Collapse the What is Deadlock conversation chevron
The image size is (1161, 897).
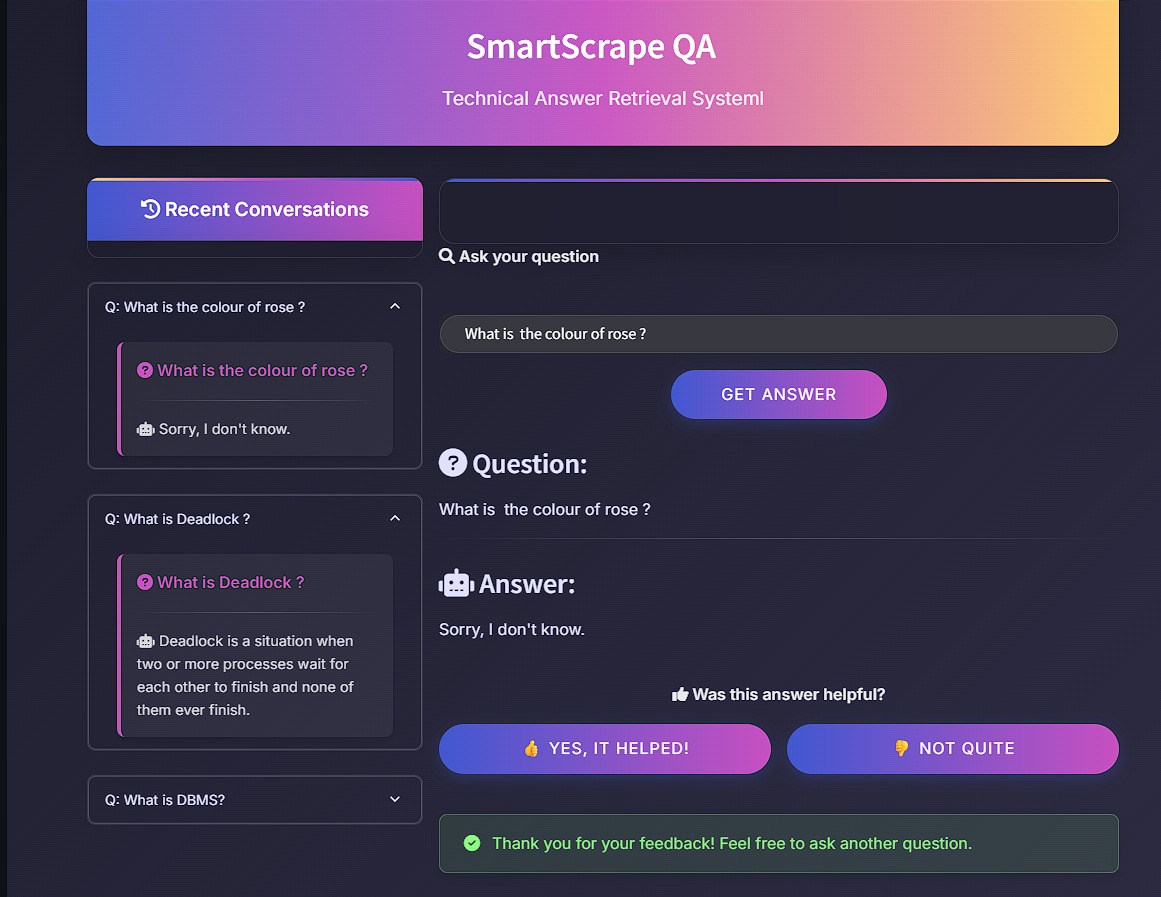(395, 519)
